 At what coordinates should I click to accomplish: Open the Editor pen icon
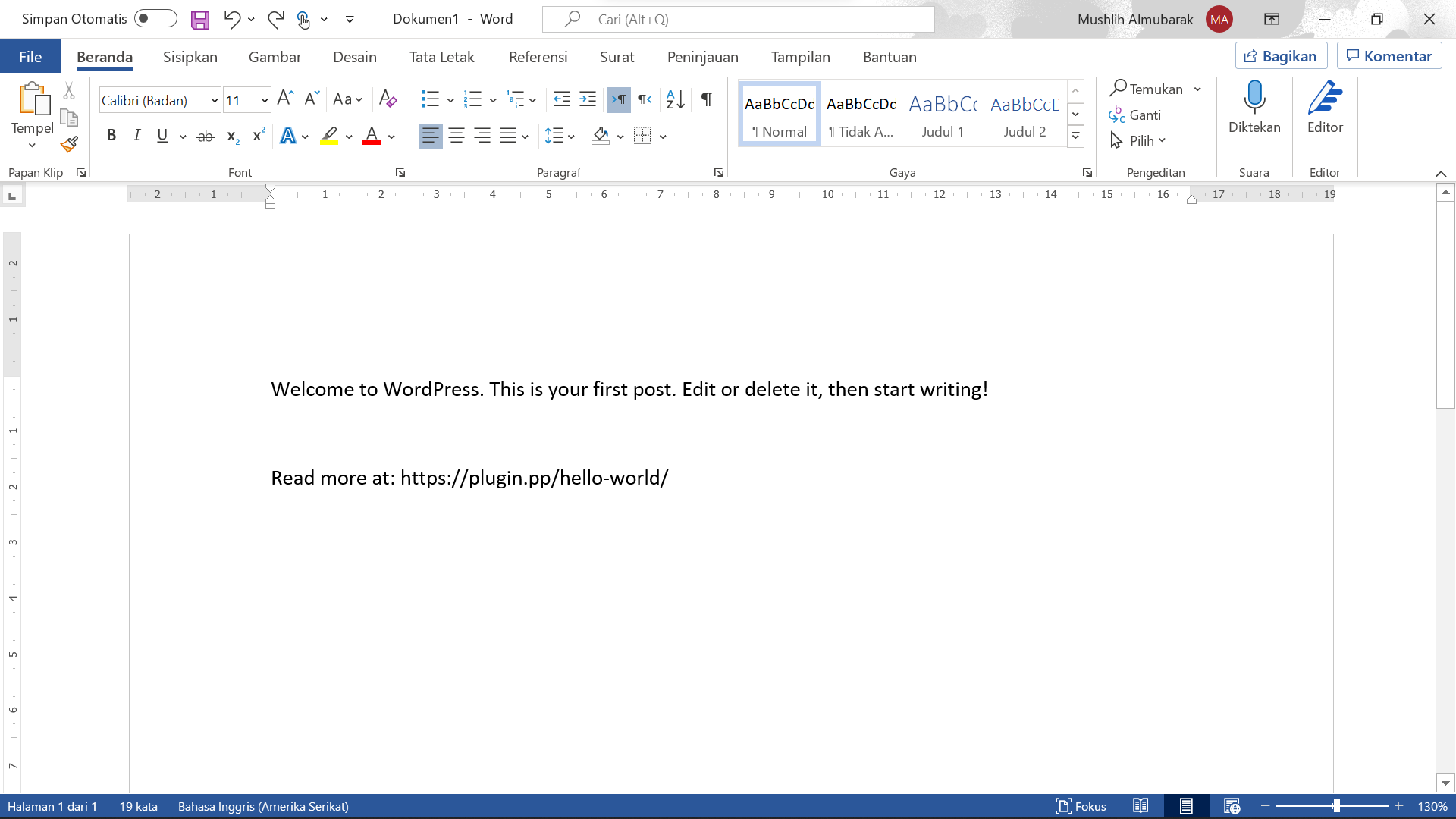[1325, 108]
